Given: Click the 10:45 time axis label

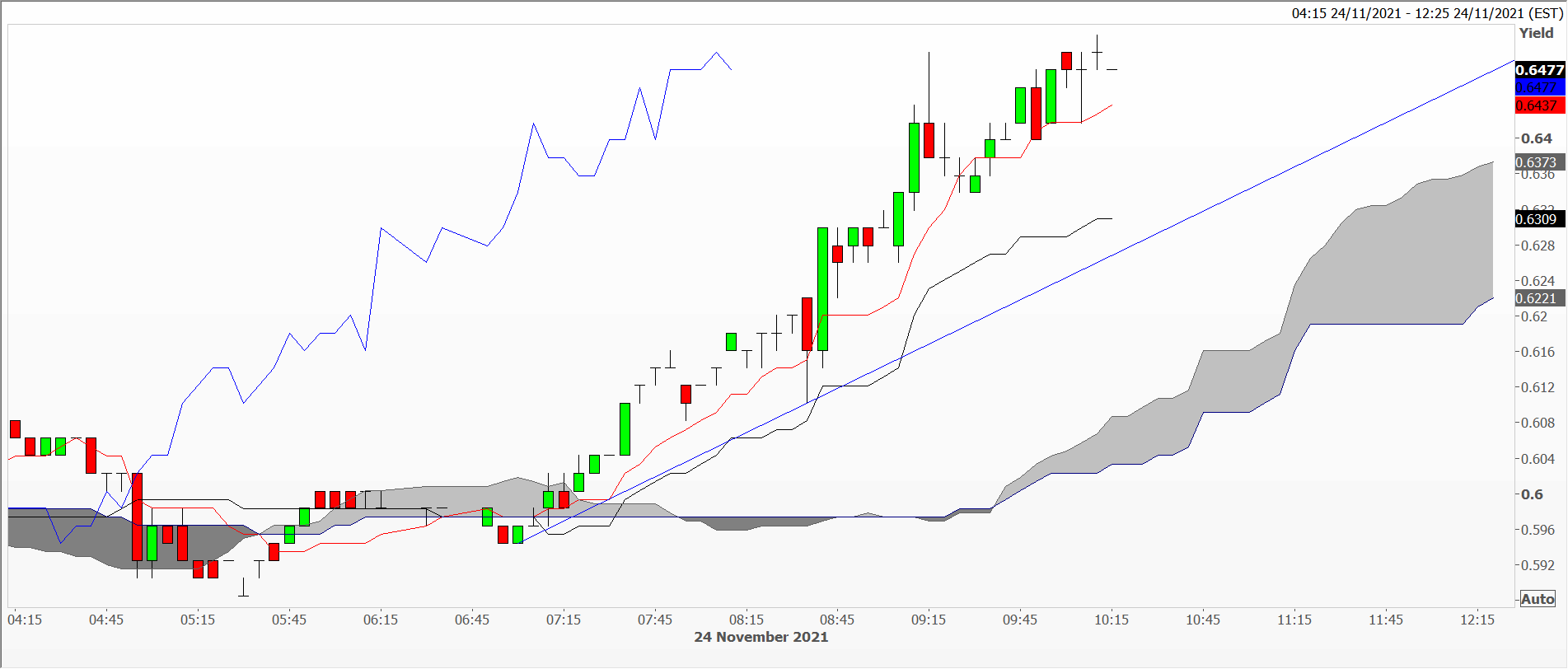Looking at the screenshot, I should tap(1203, 620).
